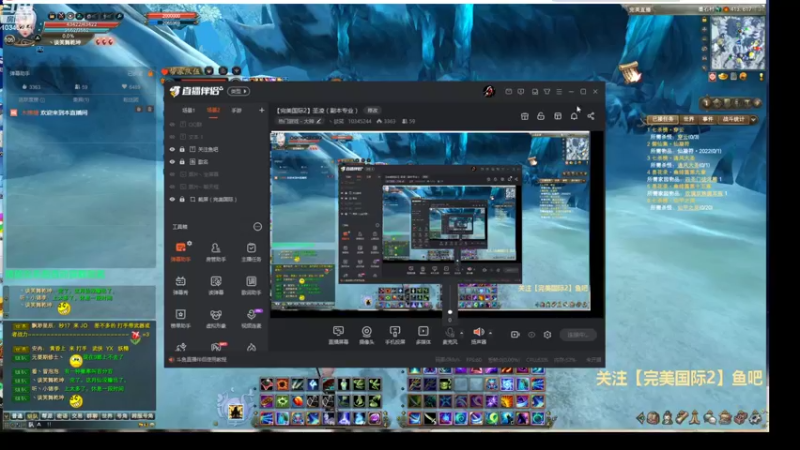
Task: Click the floating scroll icon in game
Action: [x=631, y=72]
